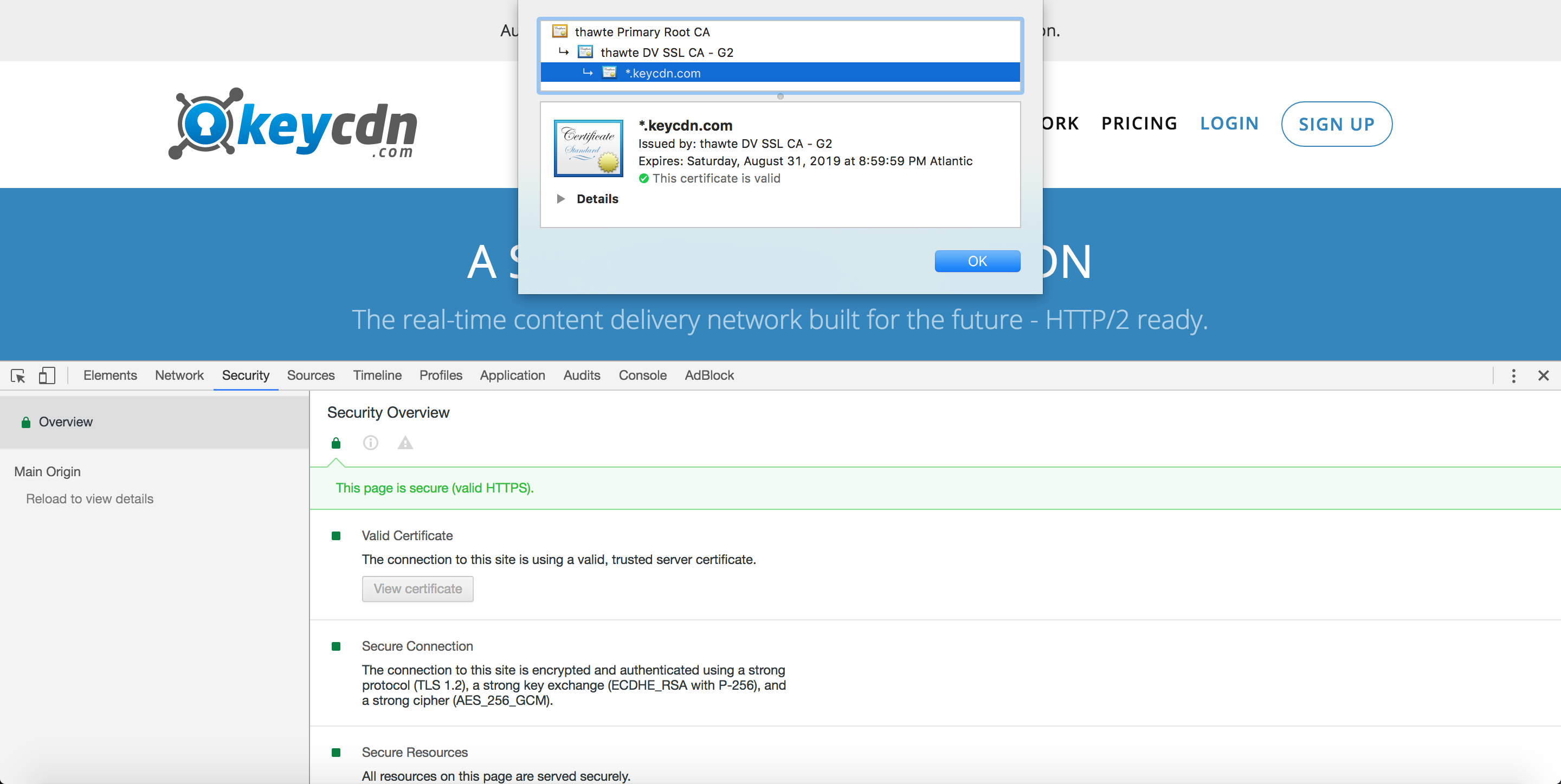Screen dimensions: 1561x784
Task: Click the 'Valid Certificate' heading
Action: pos(407,536)
